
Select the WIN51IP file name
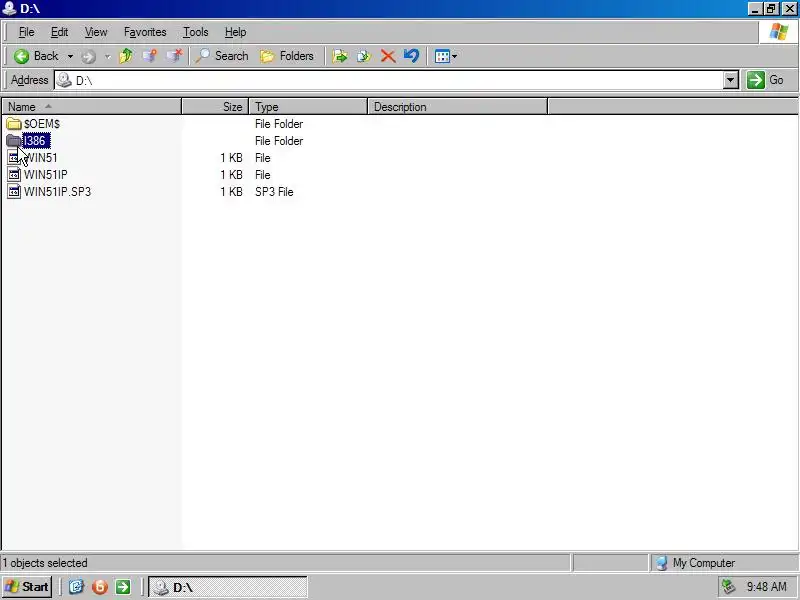coord(45,175)
